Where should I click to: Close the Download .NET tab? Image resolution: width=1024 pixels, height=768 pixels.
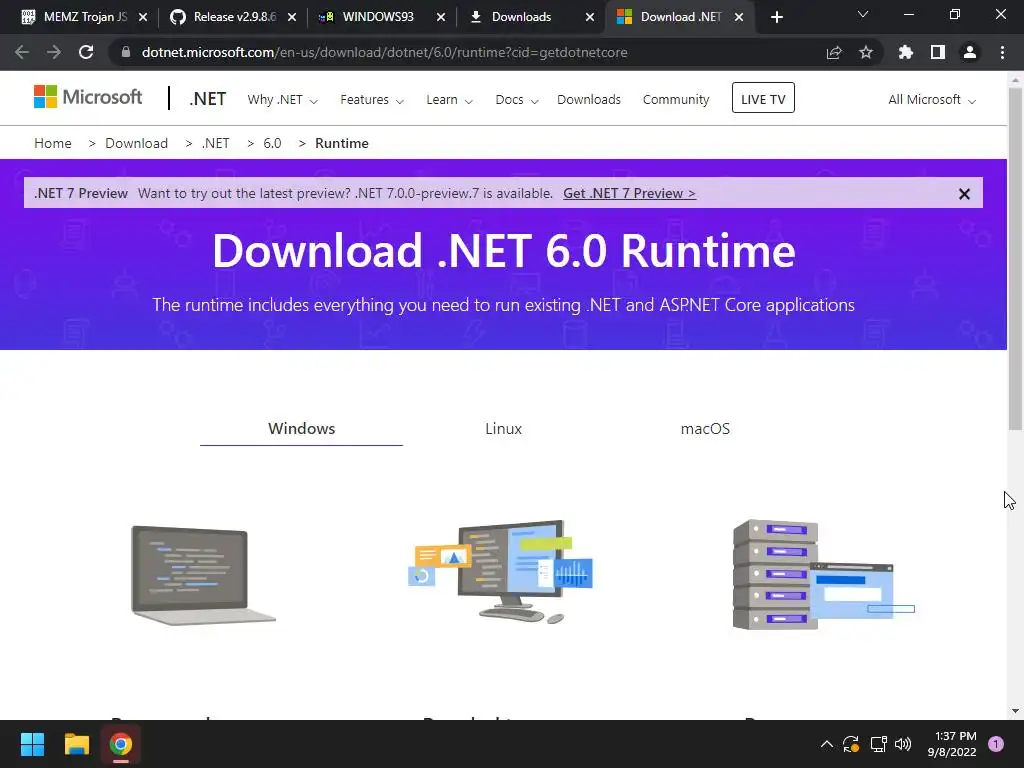(739, 17)
